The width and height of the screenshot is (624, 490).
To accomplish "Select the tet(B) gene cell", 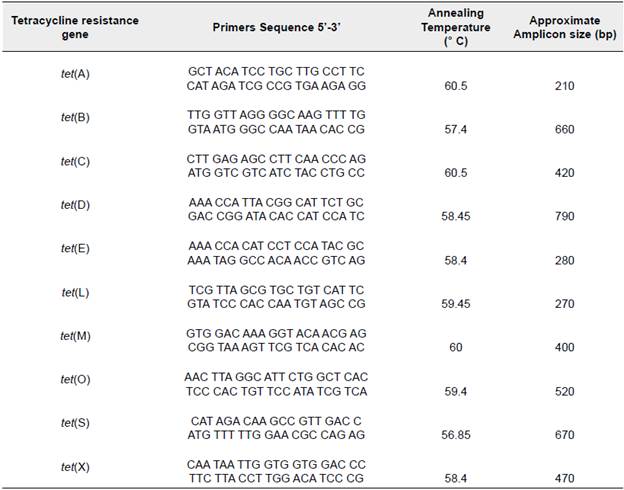I will 76,117.
